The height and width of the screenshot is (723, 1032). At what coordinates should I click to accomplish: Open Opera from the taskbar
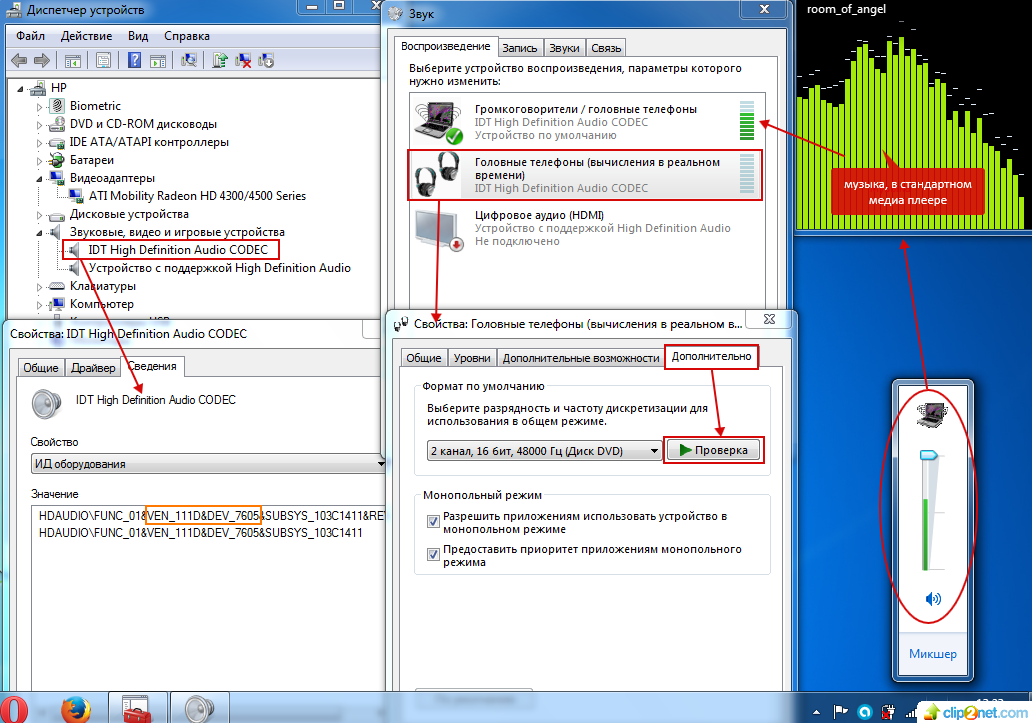click(x=14, y=709)
